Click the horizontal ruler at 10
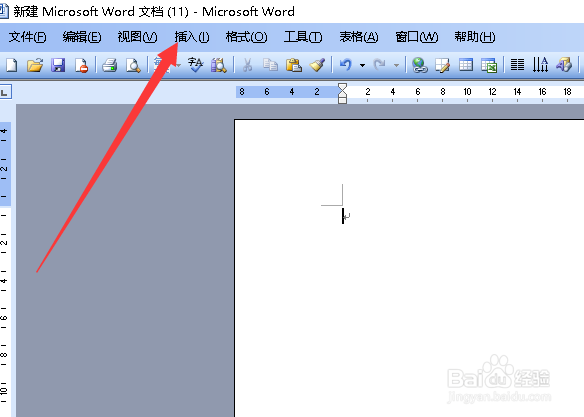The height and width of the screenshot is (417, 584). point(467,92)
